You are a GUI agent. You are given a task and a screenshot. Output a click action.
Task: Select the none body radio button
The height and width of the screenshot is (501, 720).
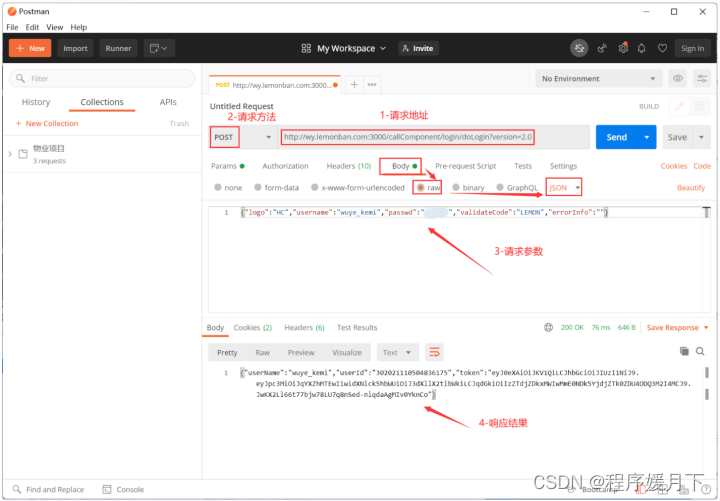click(x=218, y=187)
